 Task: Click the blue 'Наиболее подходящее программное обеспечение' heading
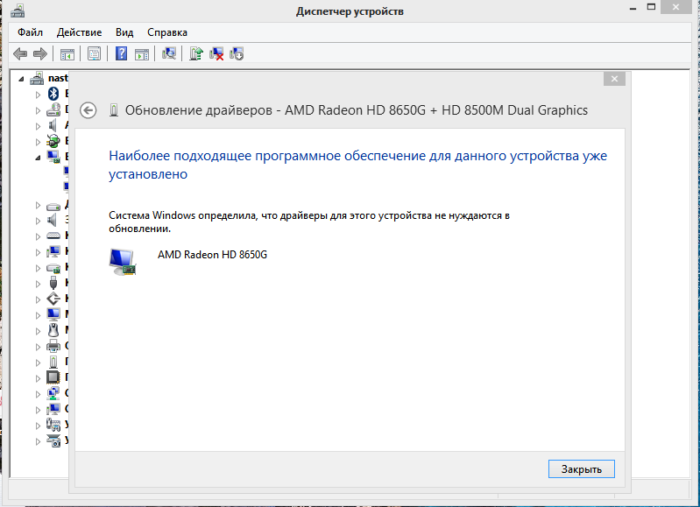[x=358, y=165]
